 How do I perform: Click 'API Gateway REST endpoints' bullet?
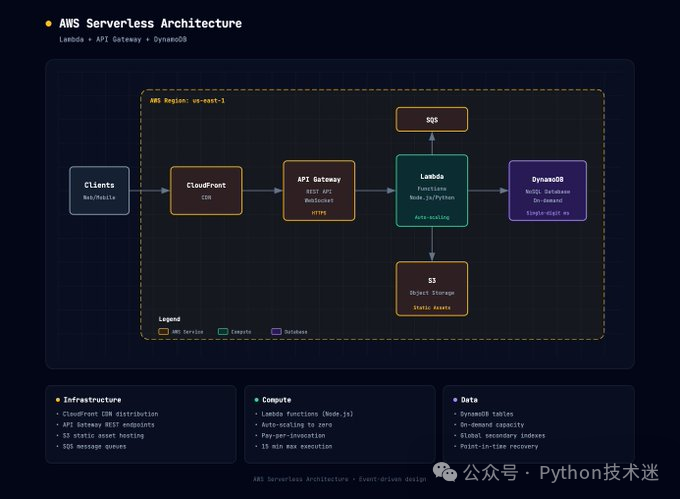[108, 425]
